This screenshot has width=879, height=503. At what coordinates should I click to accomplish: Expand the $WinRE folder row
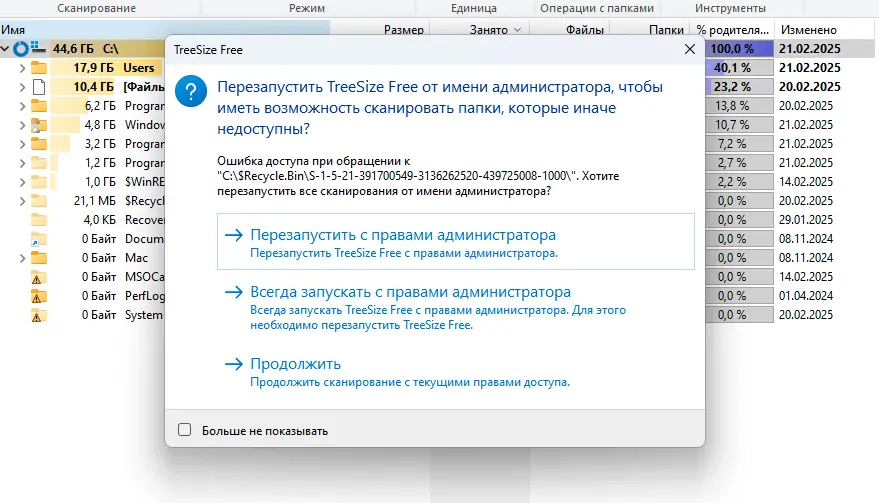[x=22, y=182]
